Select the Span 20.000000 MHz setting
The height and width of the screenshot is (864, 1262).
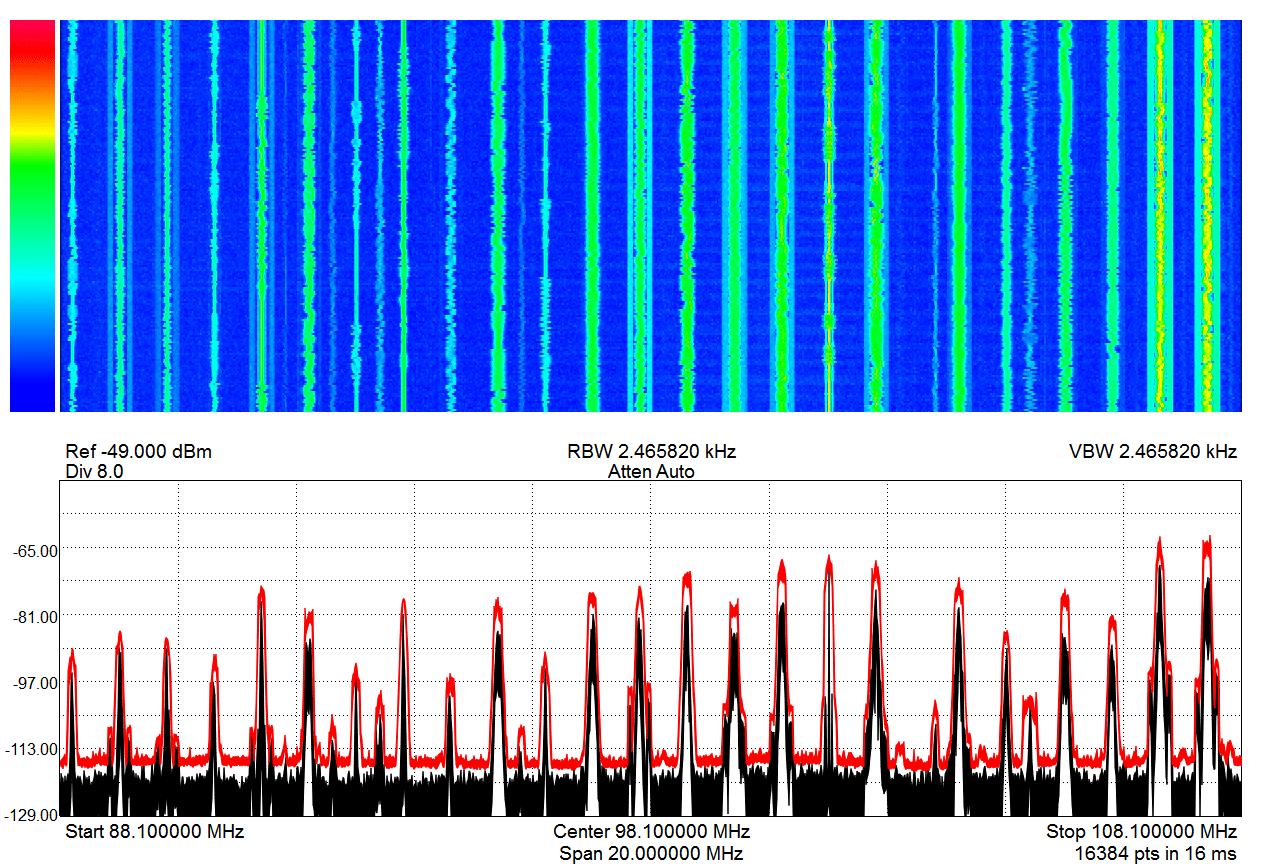click(651, 850)
